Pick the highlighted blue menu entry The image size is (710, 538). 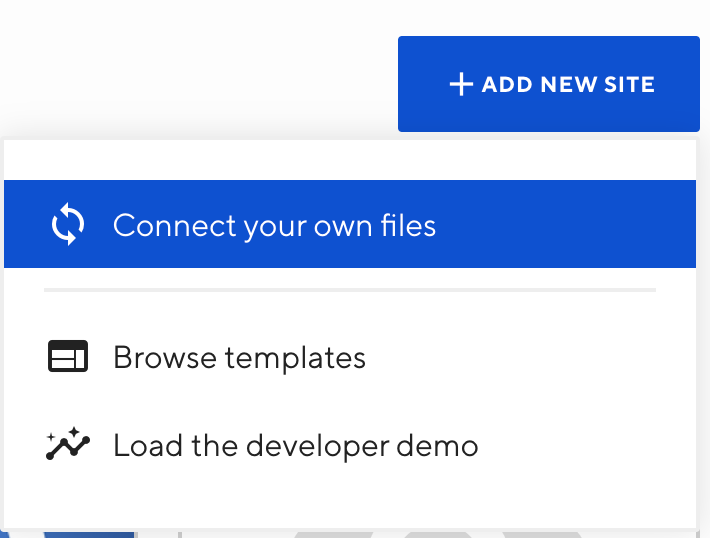[349, 225]
